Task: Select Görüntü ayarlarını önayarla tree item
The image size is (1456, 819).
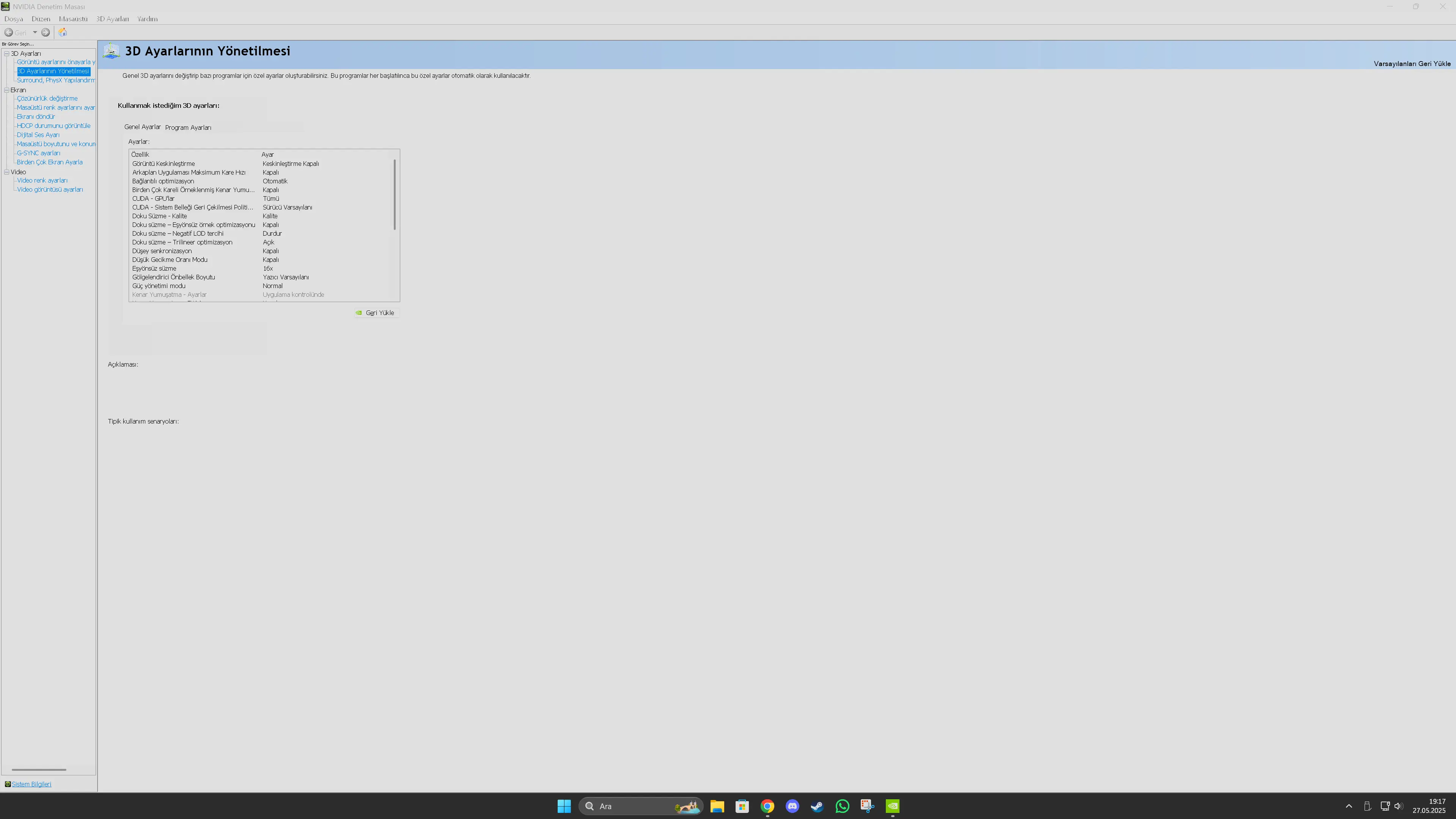Action: click(x=56, y=62)
